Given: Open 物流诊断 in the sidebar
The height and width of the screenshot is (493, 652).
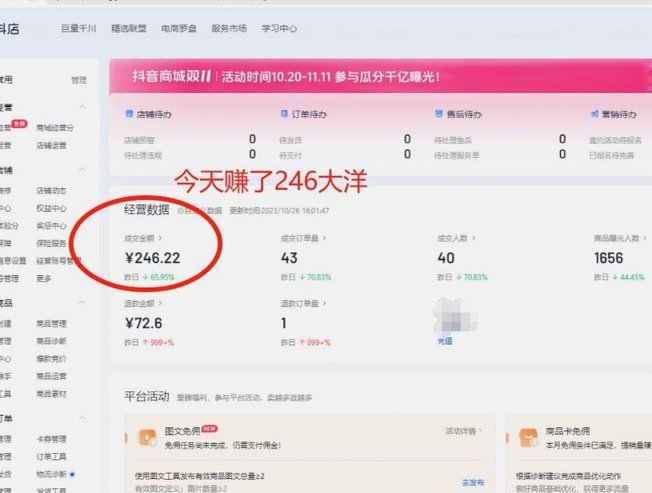Looking at the screenshot, I should point(51,474).
